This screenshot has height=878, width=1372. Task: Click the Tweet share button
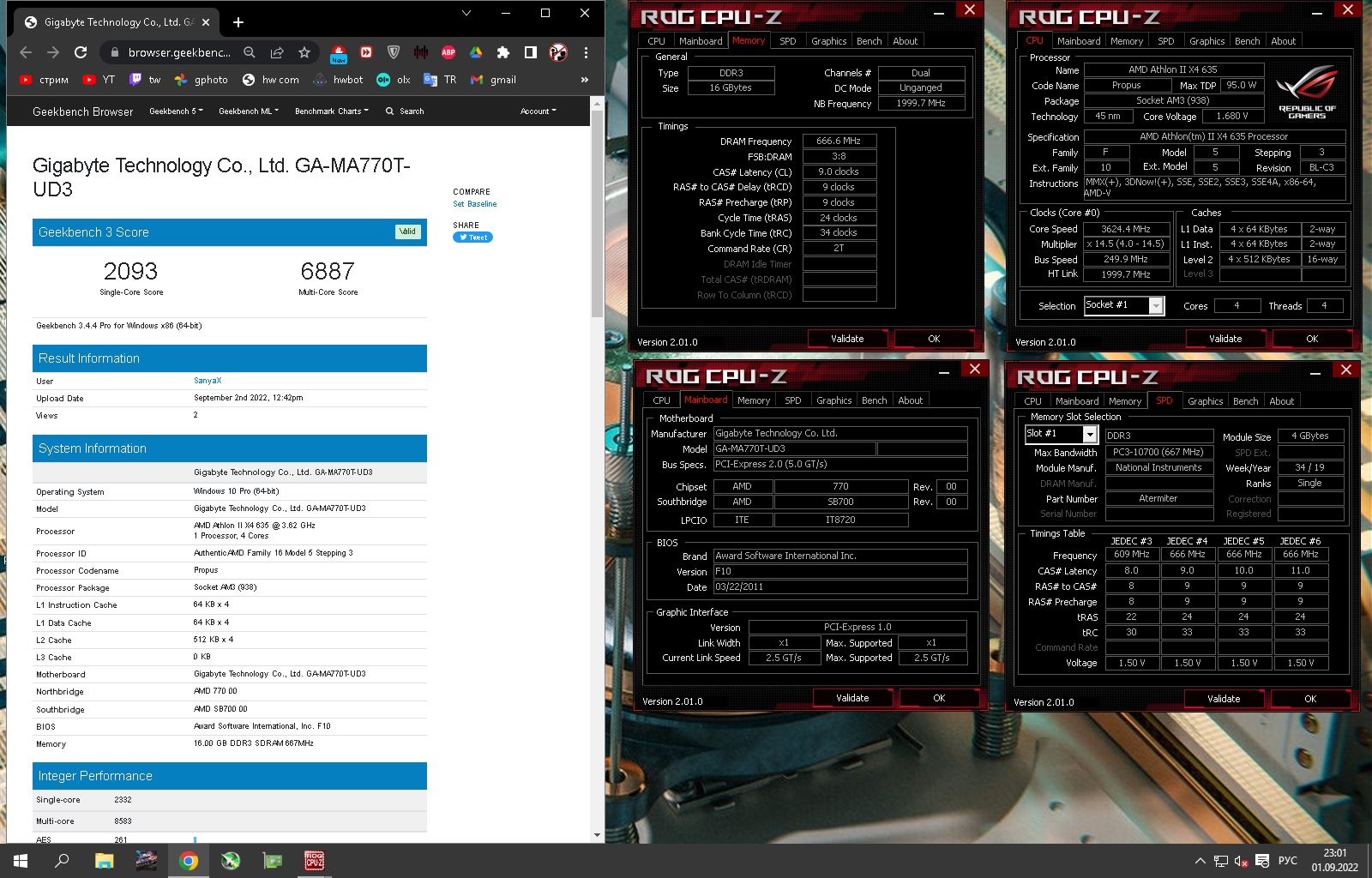click(472, 238)
